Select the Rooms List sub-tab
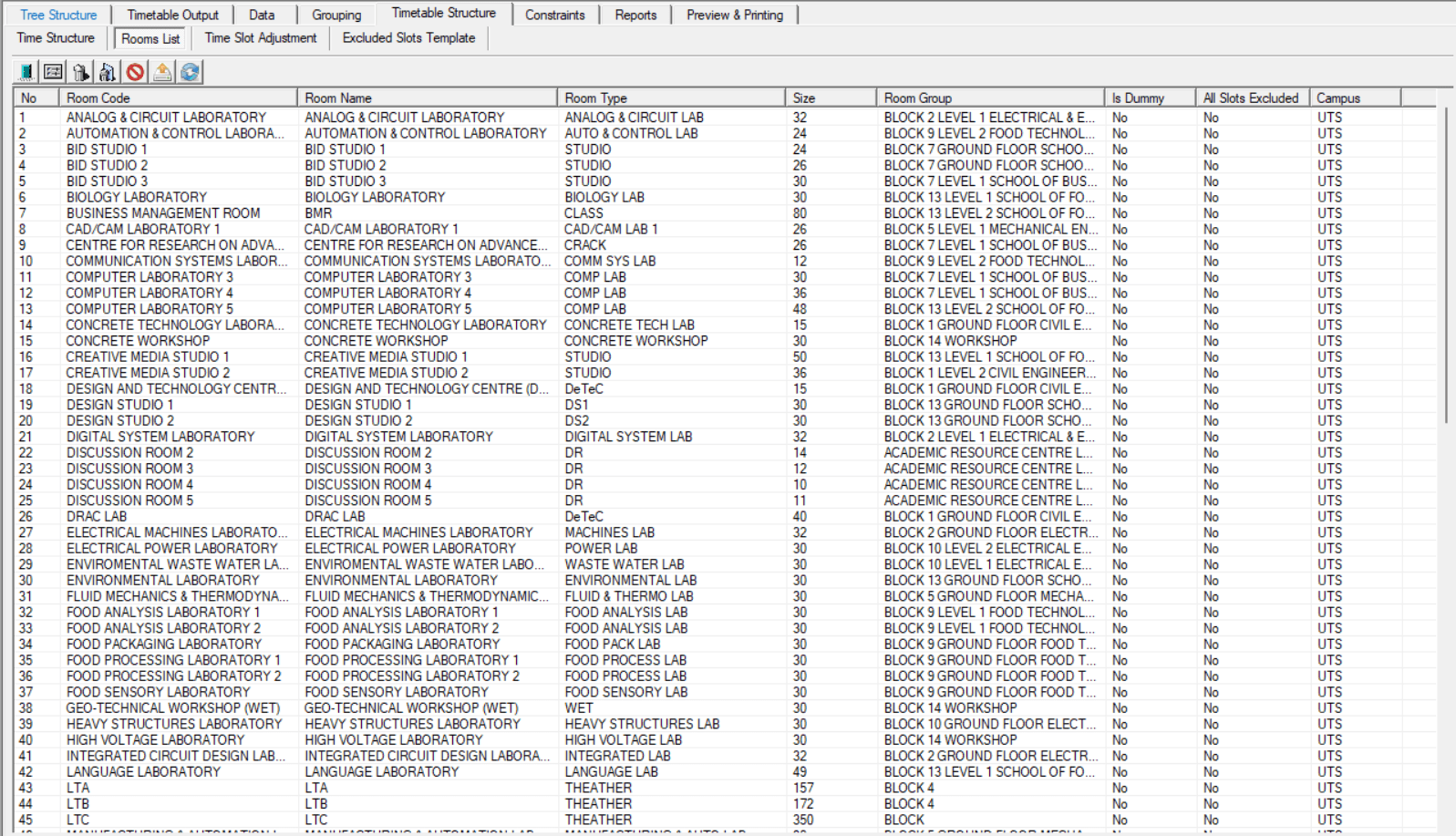 [x=150, y=38]
